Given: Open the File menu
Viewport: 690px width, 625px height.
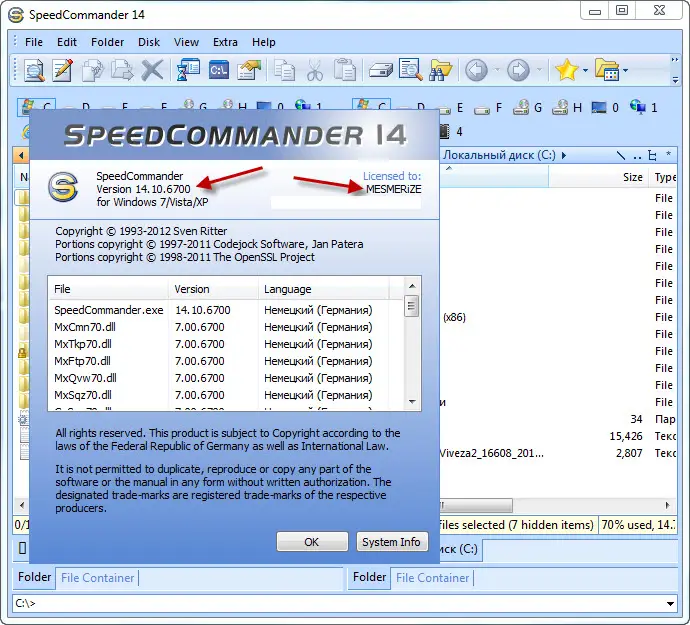Looking at the screenshot, I should point(34,42).
